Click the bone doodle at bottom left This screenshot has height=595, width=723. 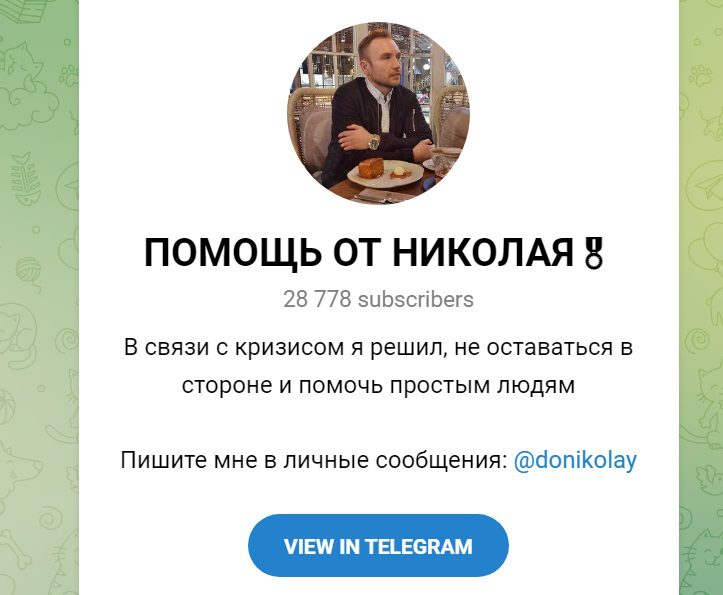16,551
